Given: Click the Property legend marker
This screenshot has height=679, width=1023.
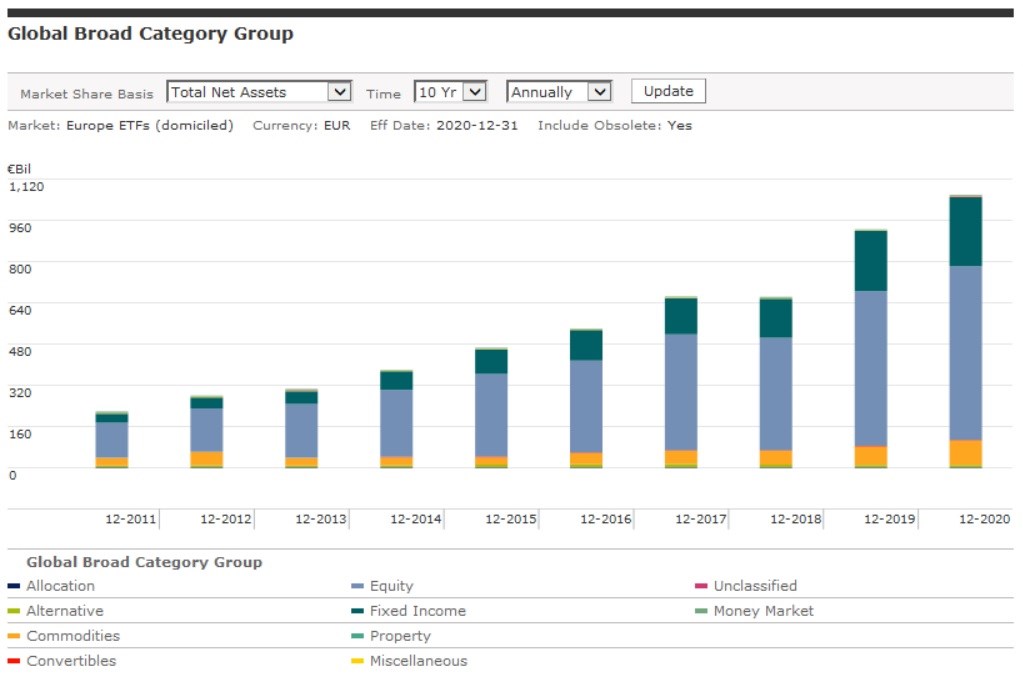Looking at the screenshot, I should [x=357, y=637].
